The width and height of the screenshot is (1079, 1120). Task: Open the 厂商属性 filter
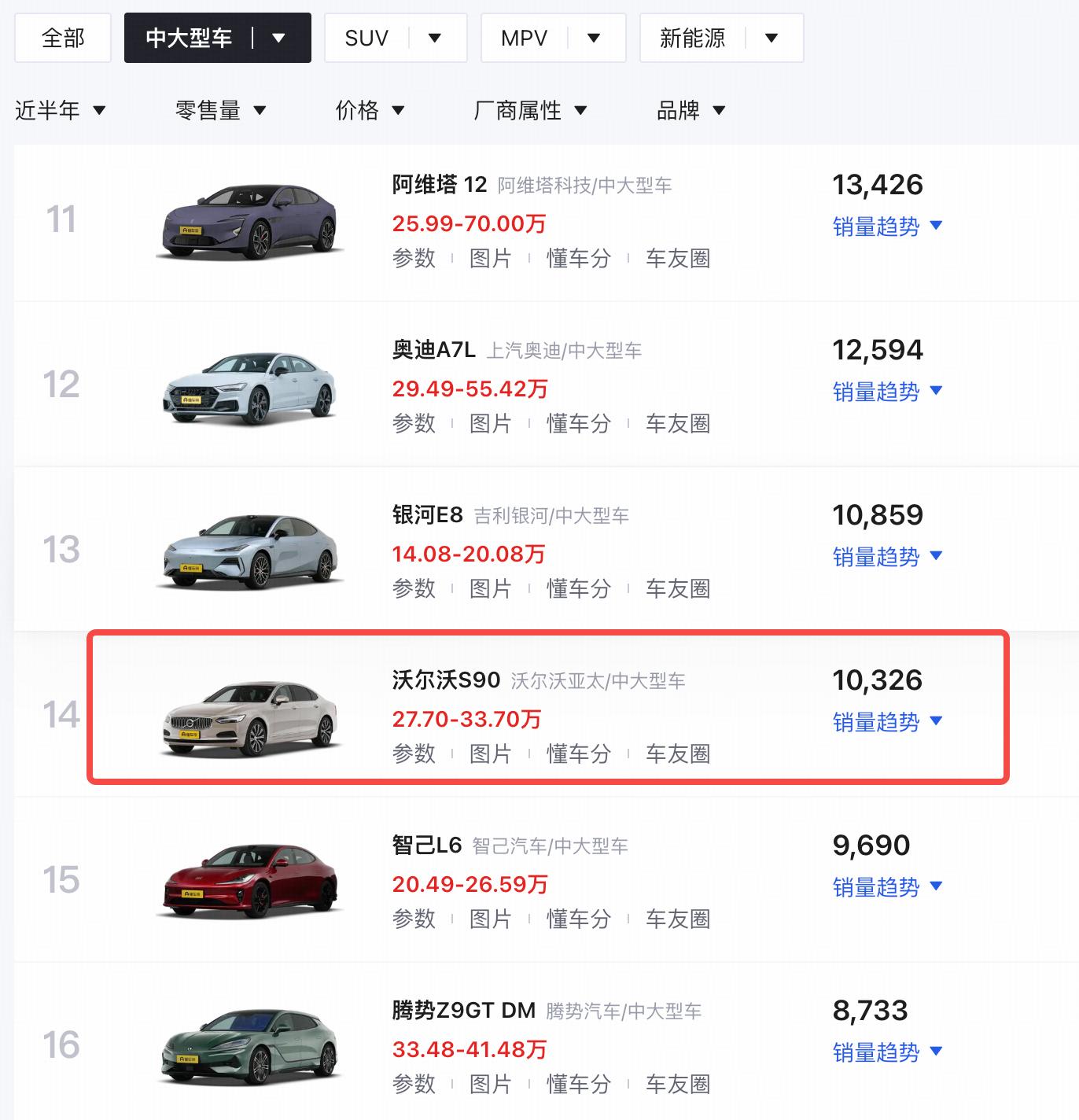point(530,110)
